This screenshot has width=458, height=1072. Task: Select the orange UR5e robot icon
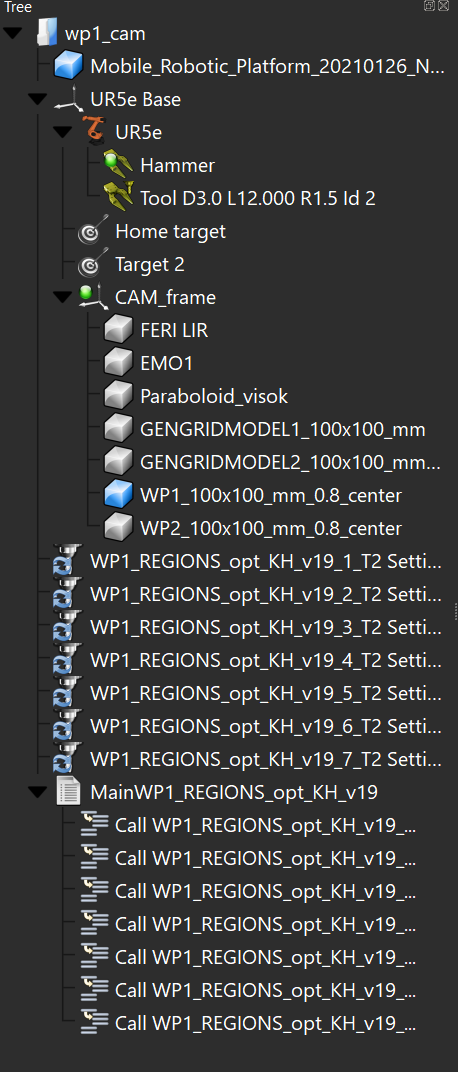point(95,131)
